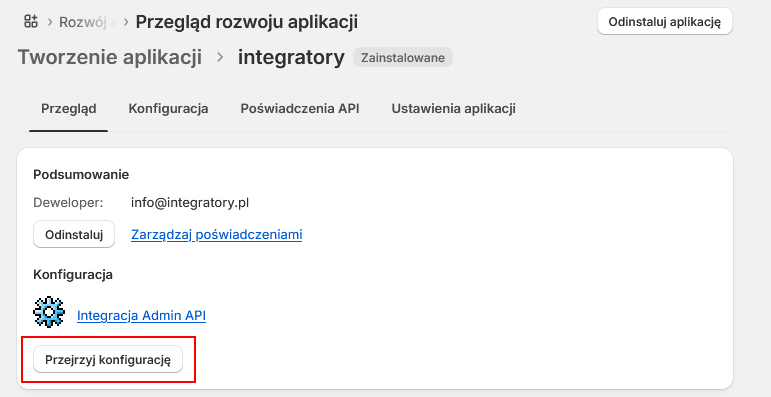
Task: Click the chevron after the apps icon
Action: tap(50, 22)
